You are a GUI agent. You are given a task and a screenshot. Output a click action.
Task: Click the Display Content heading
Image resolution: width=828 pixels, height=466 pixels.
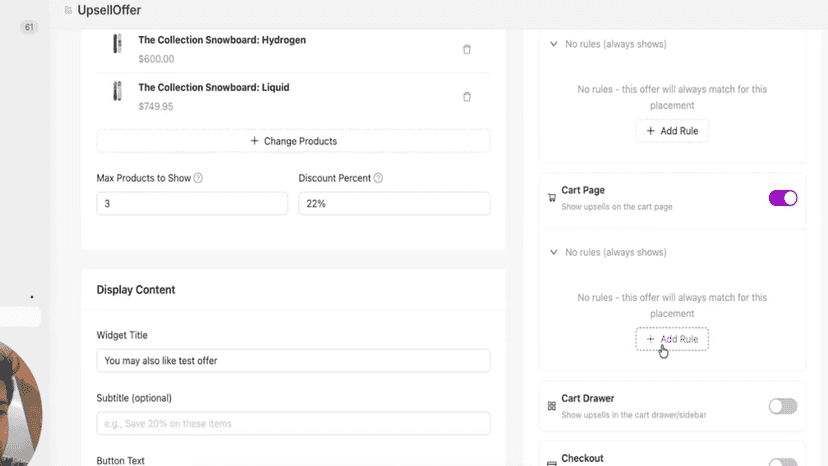(x=136, y=290)
